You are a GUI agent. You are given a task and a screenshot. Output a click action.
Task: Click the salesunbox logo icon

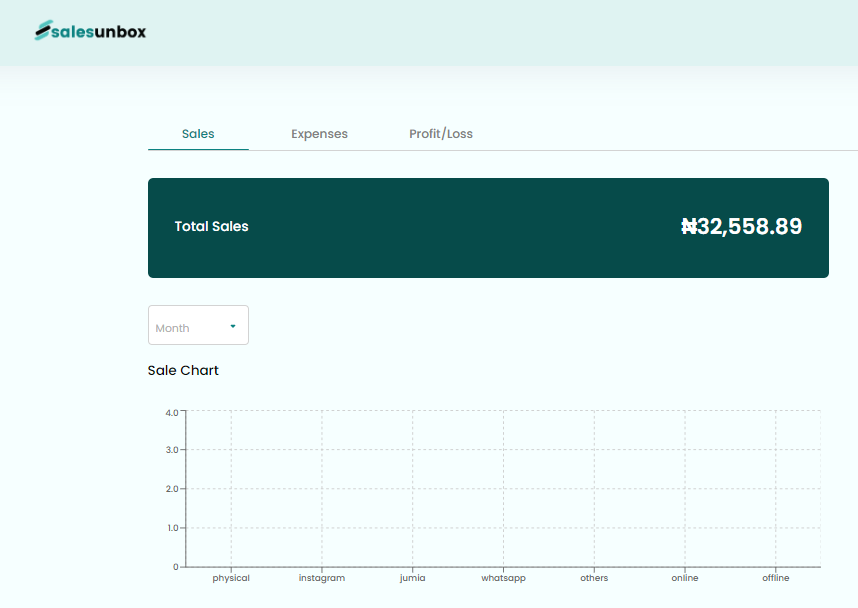(42, 32)
